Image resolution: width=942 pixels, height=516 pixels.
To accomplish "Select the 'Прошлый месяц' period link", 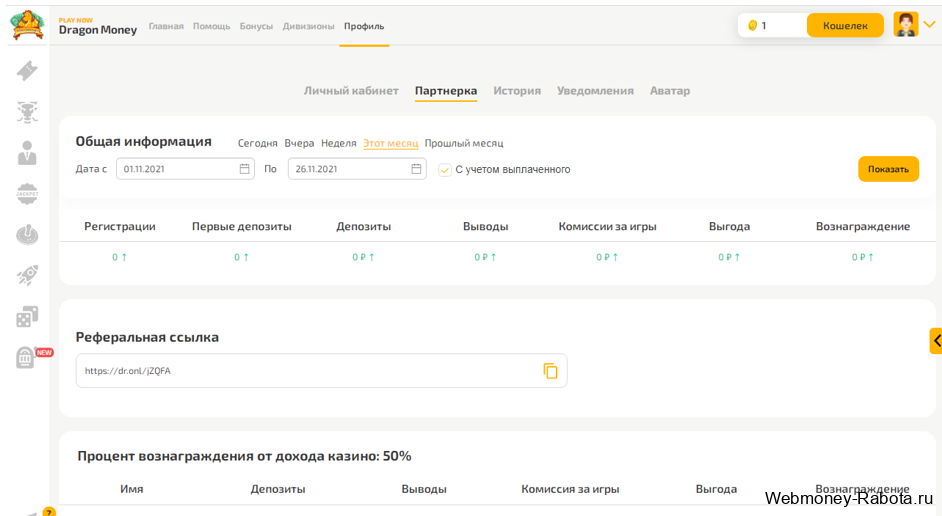I will tap(464, 144).
